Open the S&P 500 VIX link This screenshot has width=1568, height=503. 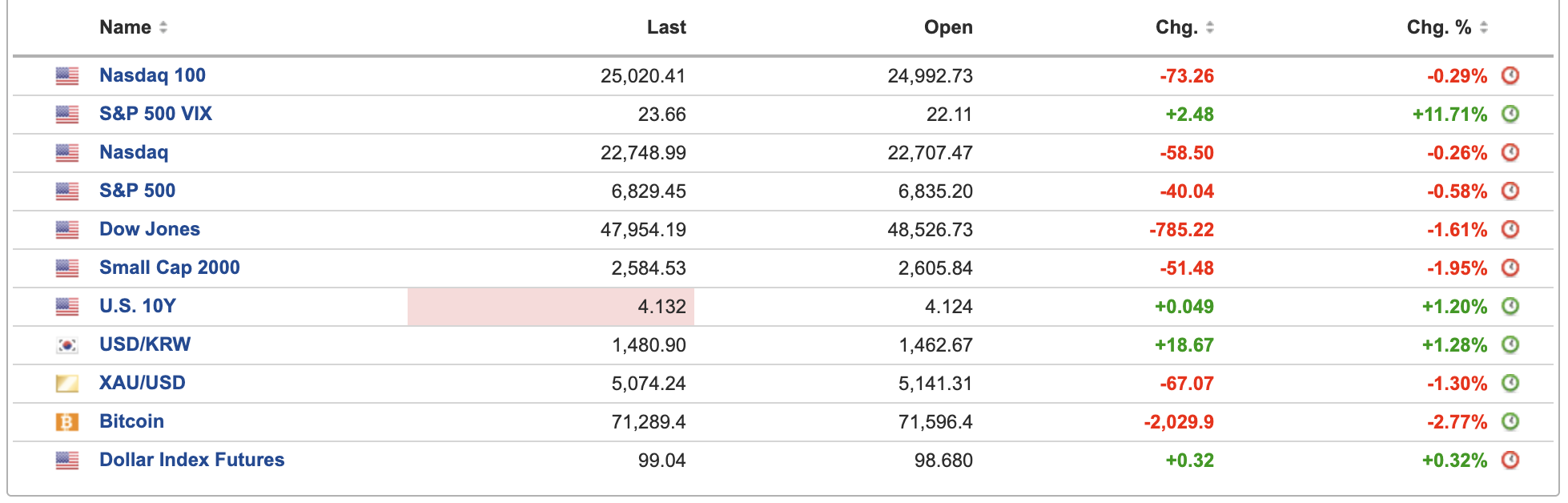[155, 114]
